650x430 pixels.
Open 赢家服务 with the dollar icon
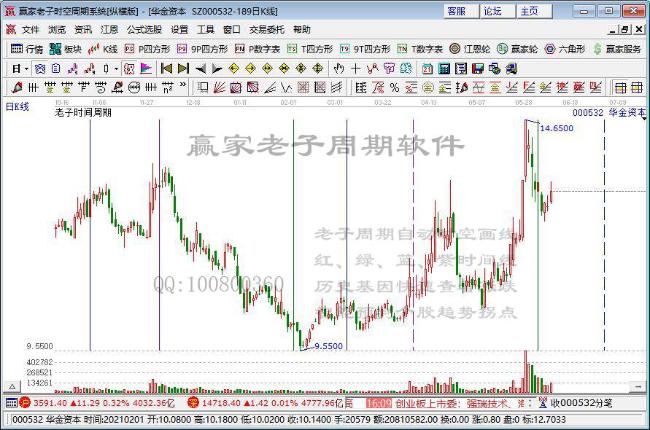click(617, 49)
